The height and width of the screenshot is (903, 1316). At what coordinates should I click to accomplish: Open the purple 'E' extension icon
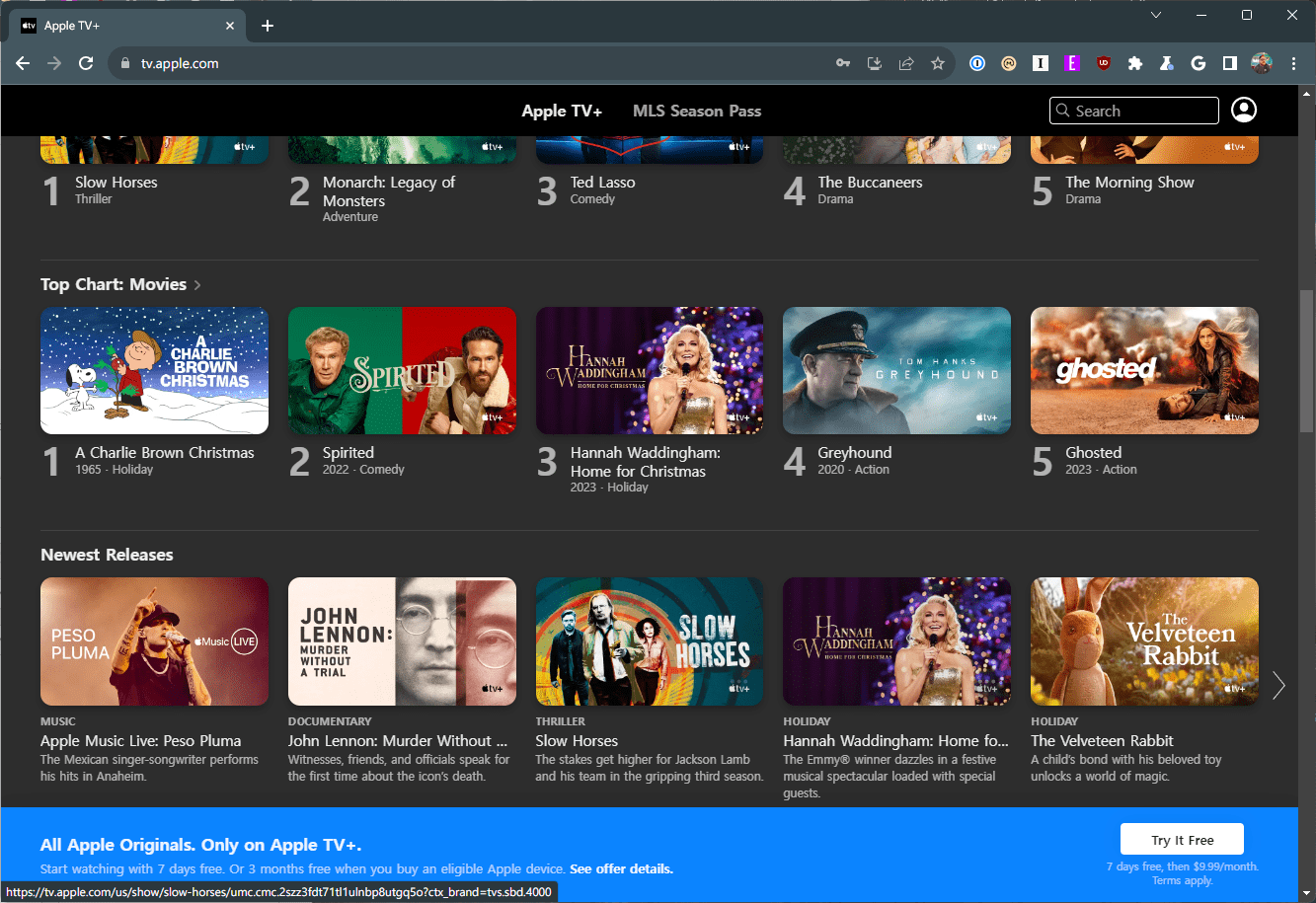[x=1072, y=63]
